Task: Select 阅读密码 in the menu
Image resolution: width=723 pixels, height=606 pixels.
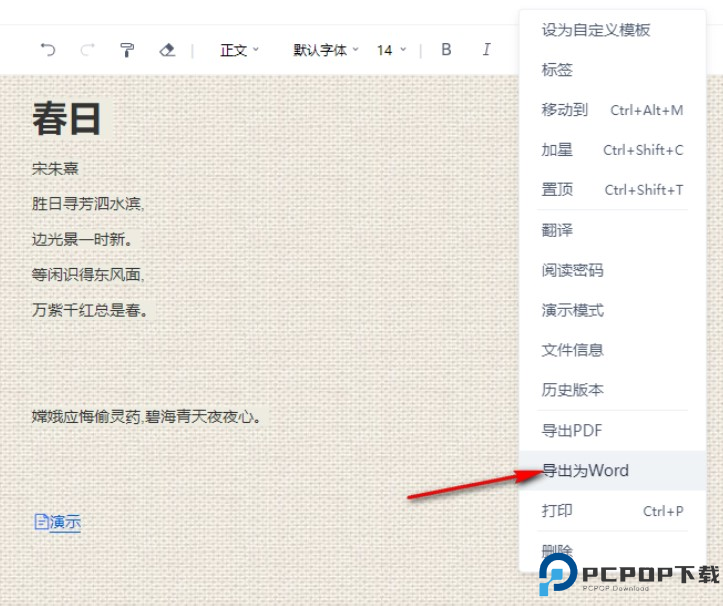Action: (612, 270)
